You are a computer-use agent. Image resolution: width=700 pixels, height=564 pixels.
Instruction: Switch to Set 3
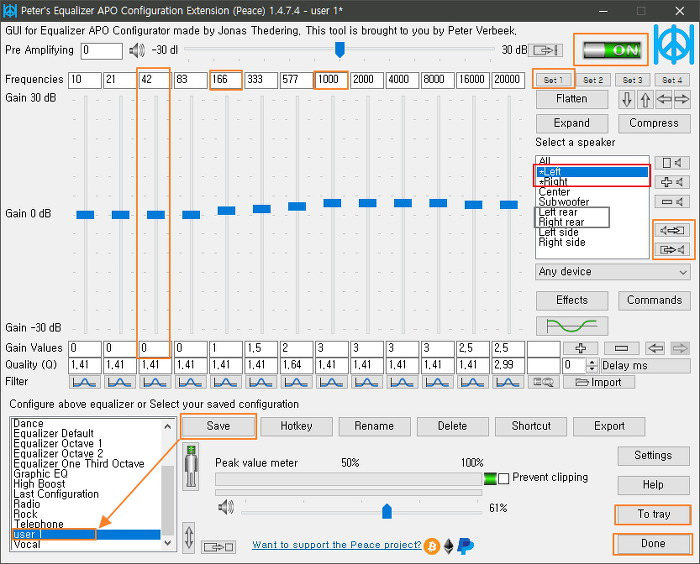(x=632, y=80)
